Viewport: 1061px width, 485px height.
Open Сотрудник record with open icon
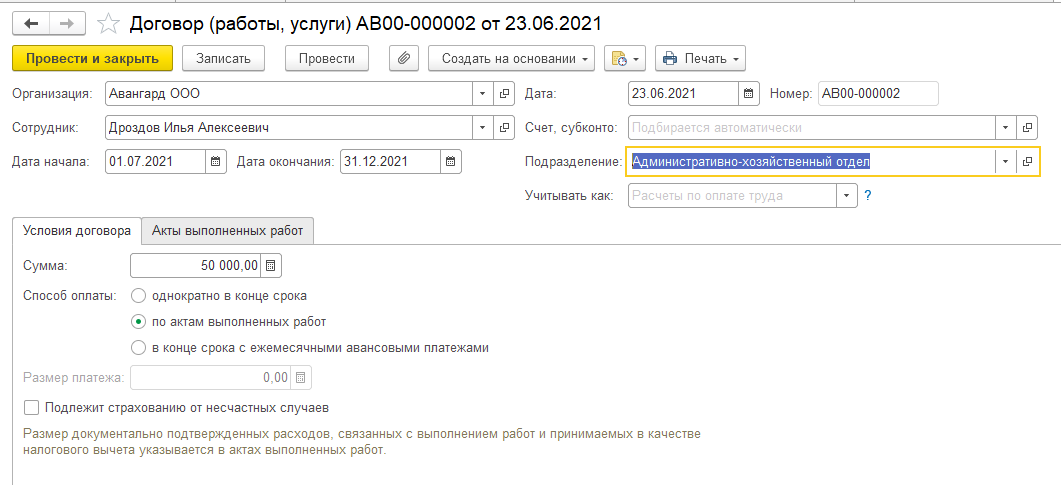[x=503, y=127]
